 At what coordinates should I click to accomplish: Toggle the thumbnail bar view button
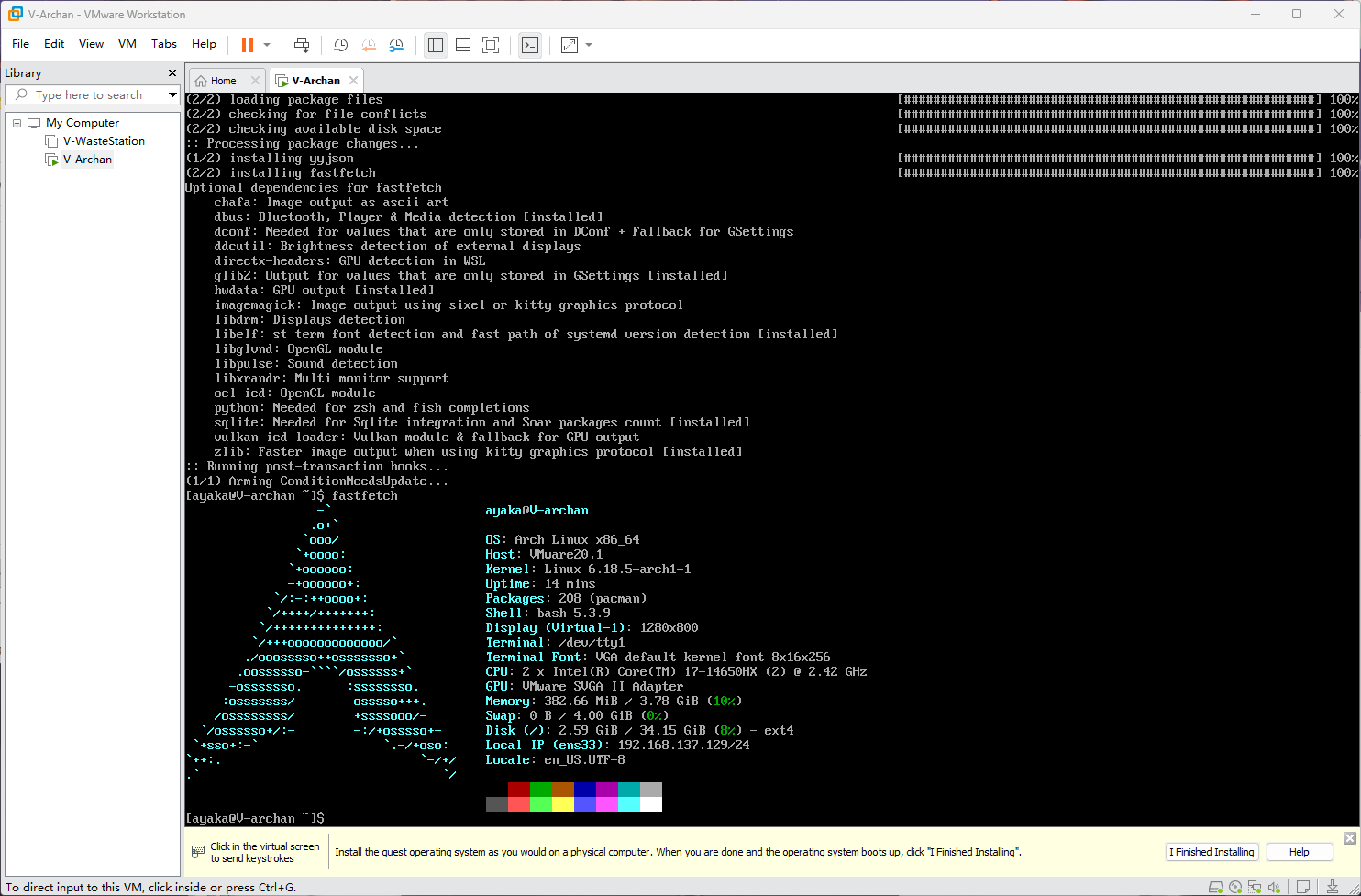pos(463,45)
